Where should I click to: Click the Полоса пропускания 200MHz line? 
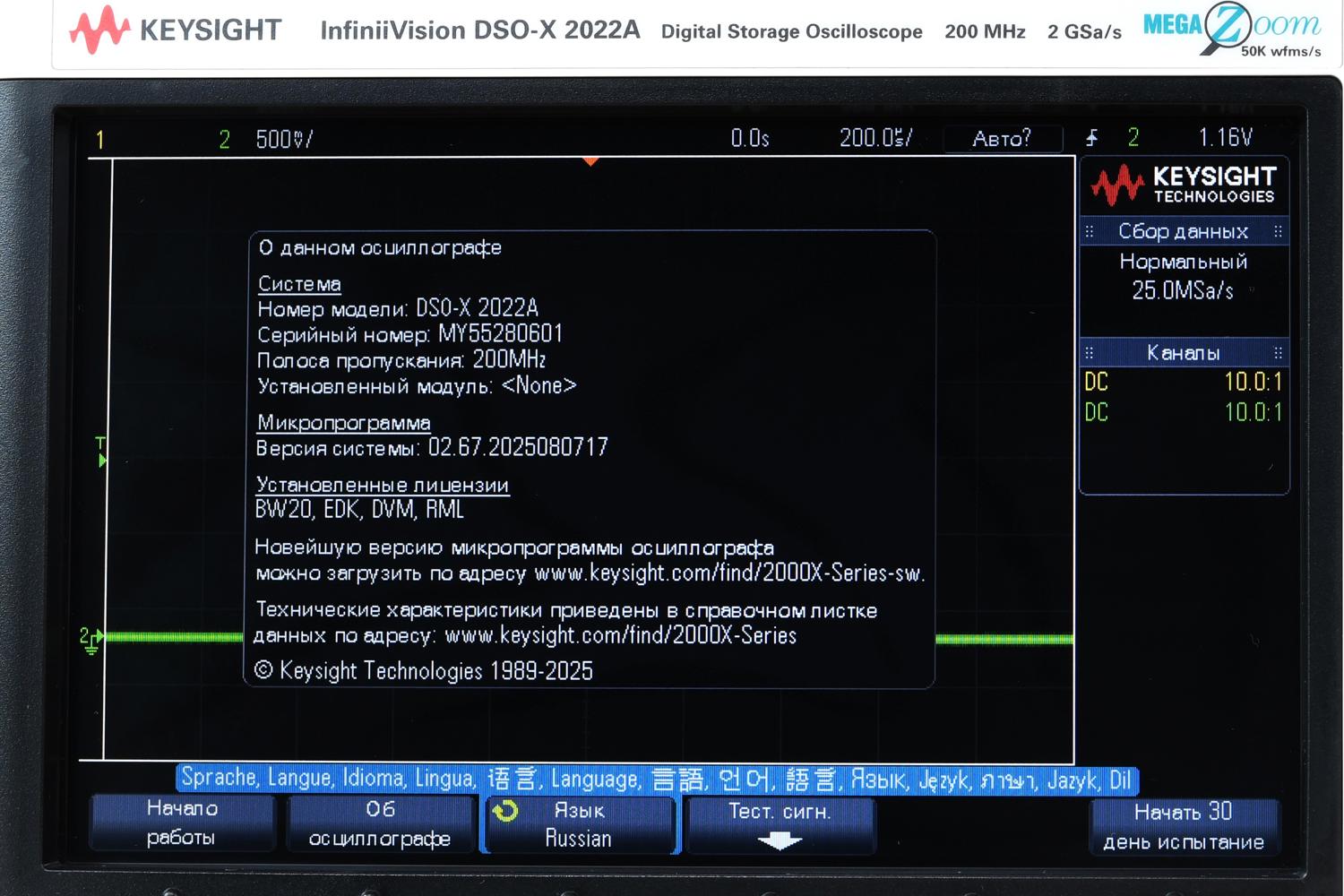click(401, 360)
